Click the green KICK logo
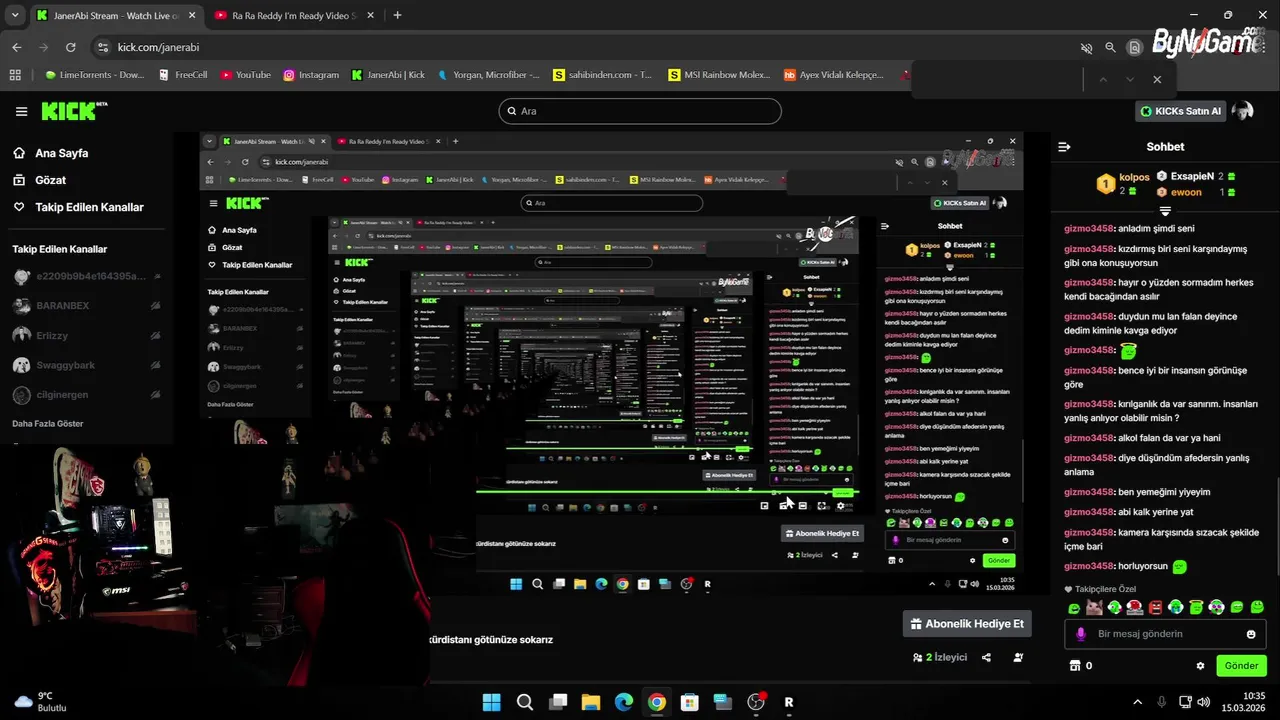1280x720 pixels. click(74, 111)
